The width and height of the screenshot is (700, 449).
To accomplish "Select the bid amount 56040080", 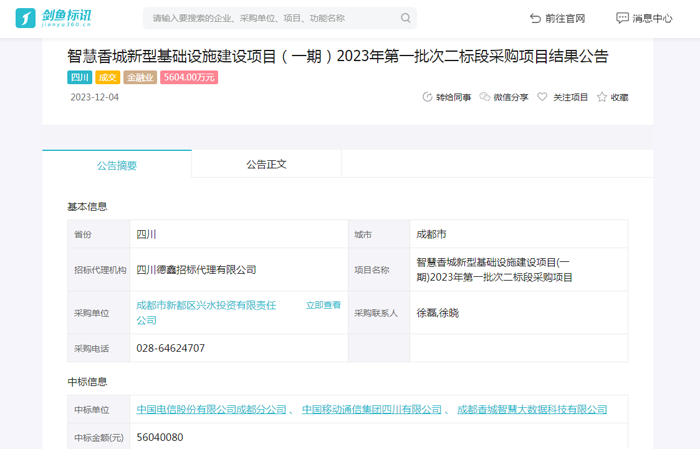I will click(160, 437).
